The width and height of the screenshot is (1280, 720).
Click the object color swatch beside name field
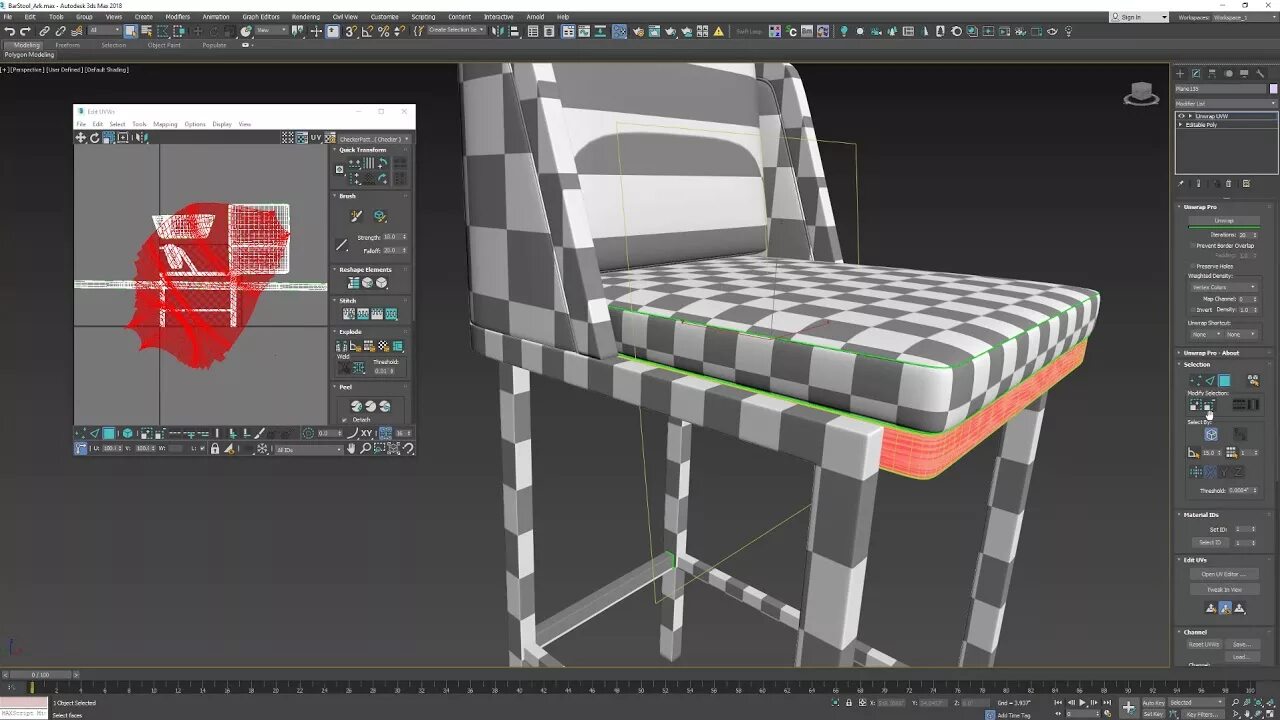click(x=1274, y=89)
